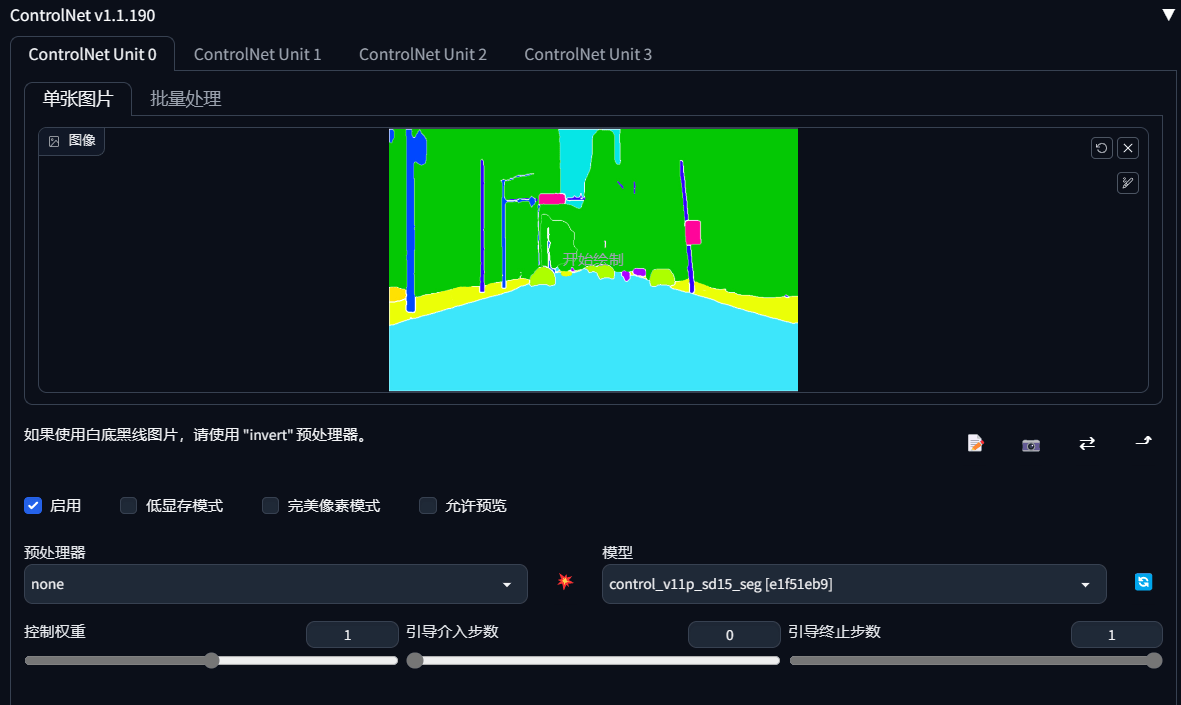Click the send dimensions up-arrow icon
1181x705 pixels.
click(1143, 441)
